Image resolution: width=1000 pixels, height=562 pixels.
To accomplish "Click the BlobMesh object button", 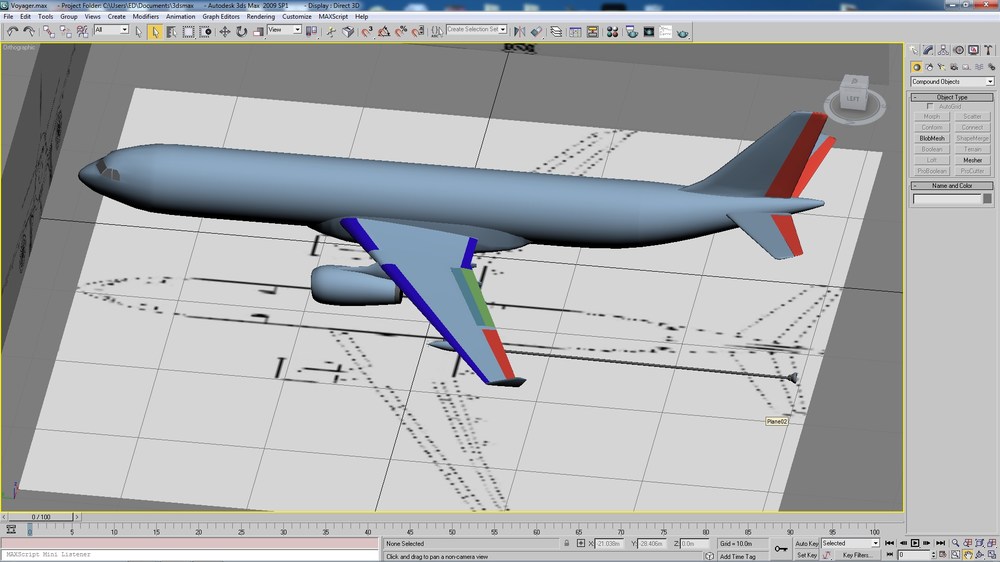I will point(932,138).
